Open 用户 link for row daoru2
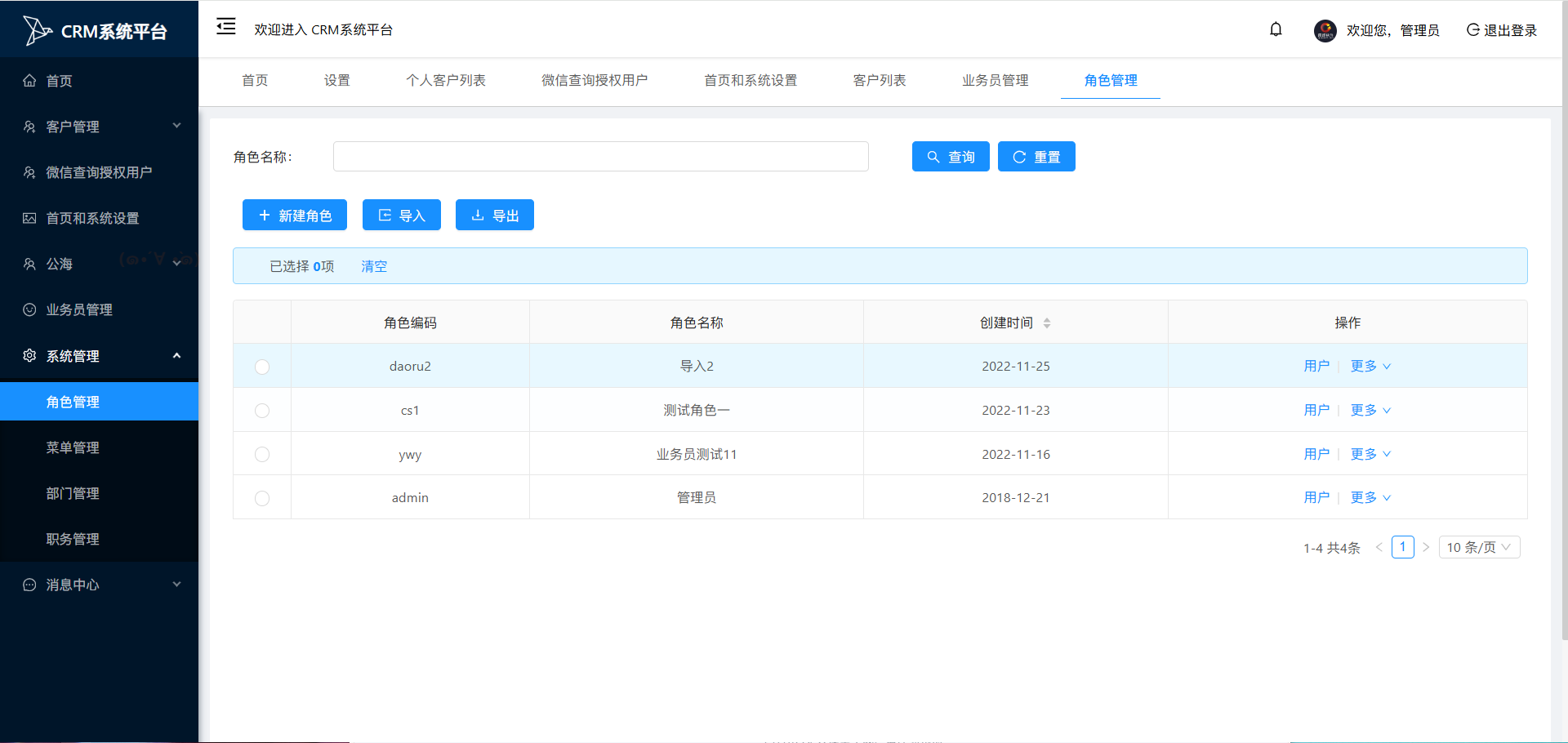The width and height of the screenshot is (1568, 743). coord(1316,366)
